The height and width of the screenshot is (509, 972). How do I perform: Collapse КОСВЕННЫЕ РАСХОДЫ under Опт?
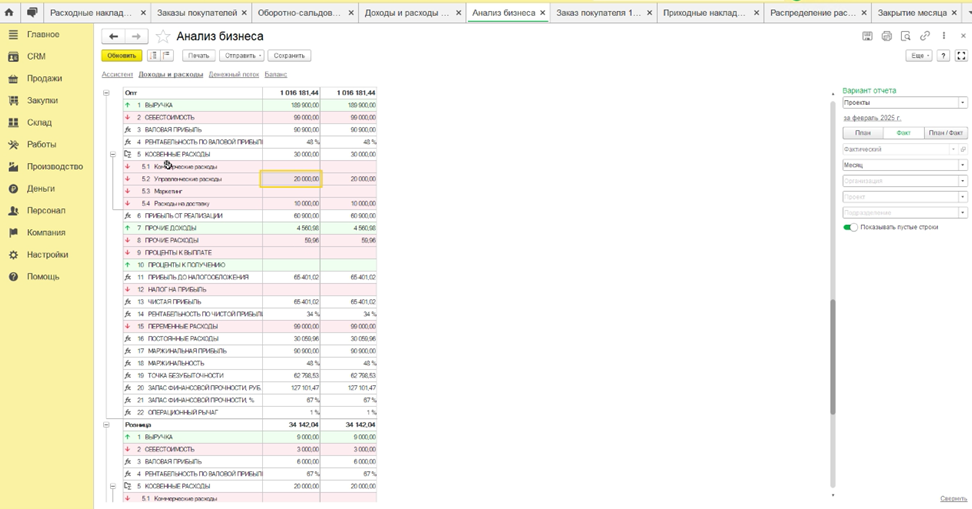[113, 154]
